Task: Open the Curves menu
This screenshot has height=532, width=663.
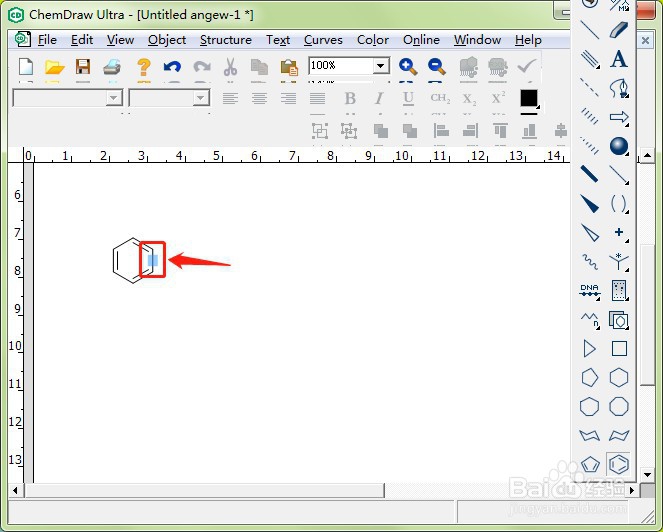Action: point(323,40)
